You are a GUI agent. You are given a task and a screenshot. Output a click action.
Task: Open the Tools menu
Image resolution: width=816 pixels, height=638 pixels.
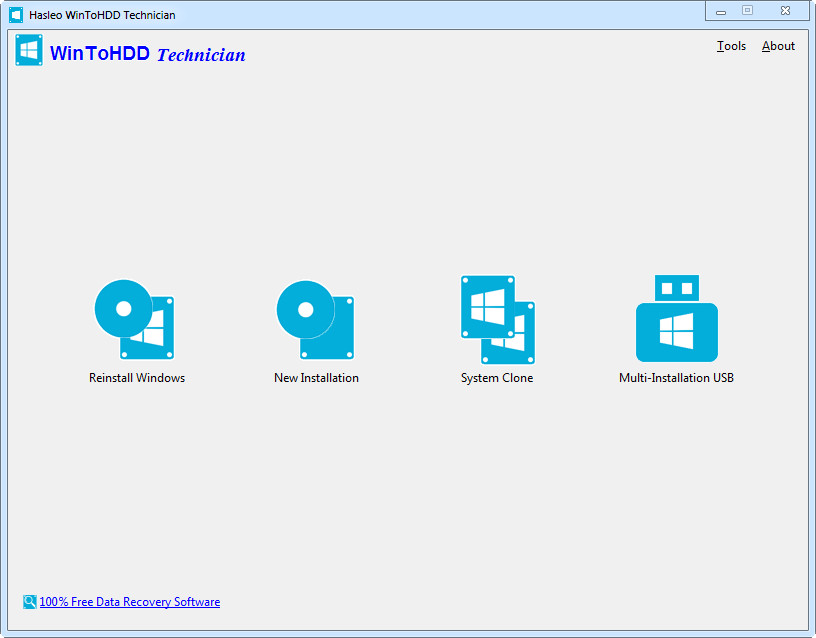tap(731, 46)
